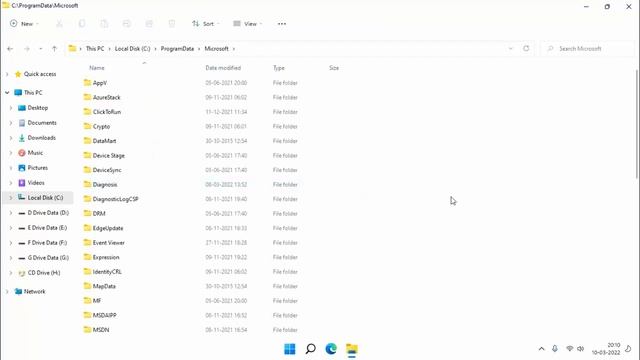Click File Explorer taskbar icon
Image resolution: width=640 pixels, height=360 pixels.
click(352, 349)
